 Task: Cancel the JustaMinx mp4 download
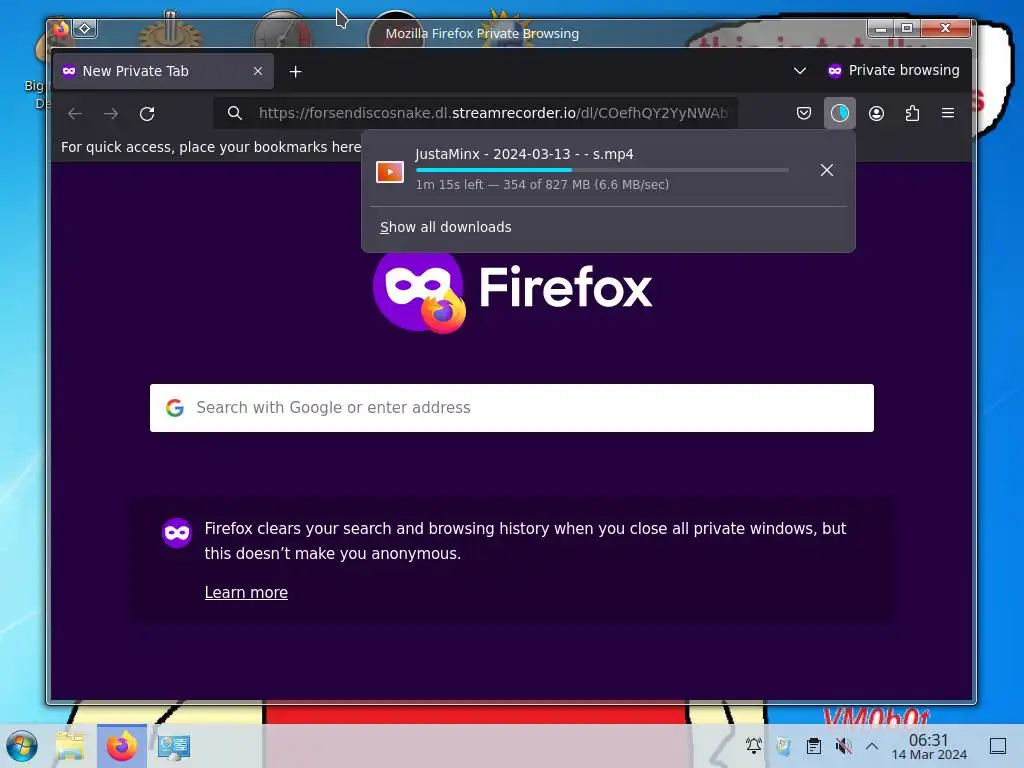point(827,170)
